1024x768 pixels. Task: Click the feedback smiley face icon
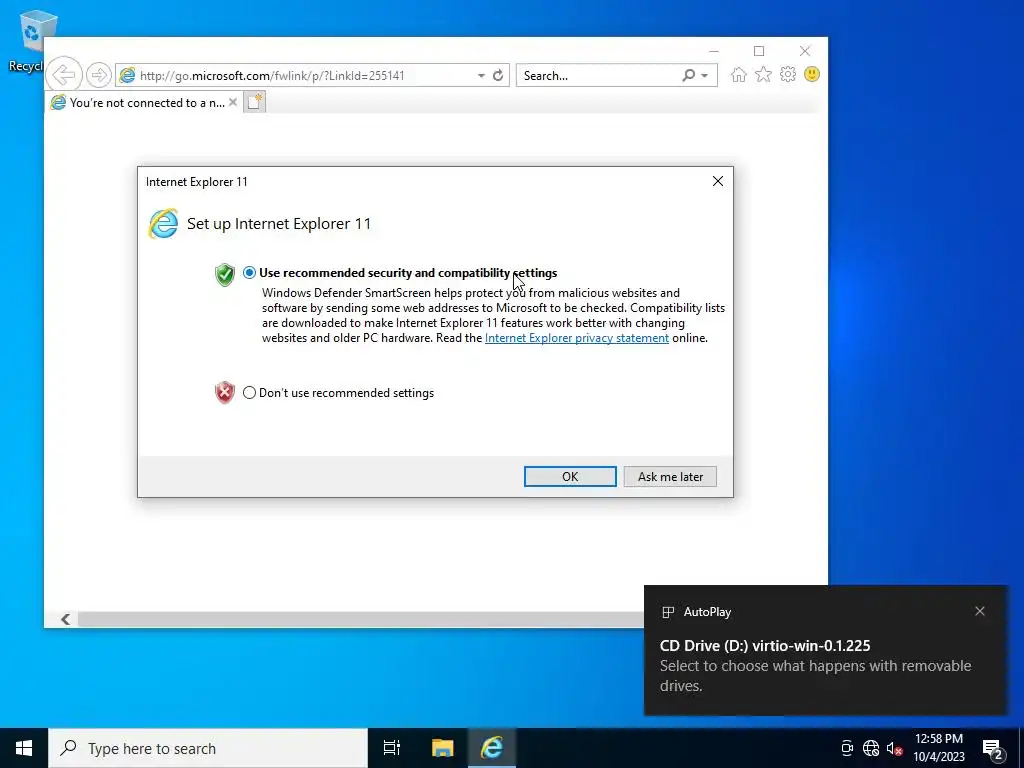click(812, 74)
